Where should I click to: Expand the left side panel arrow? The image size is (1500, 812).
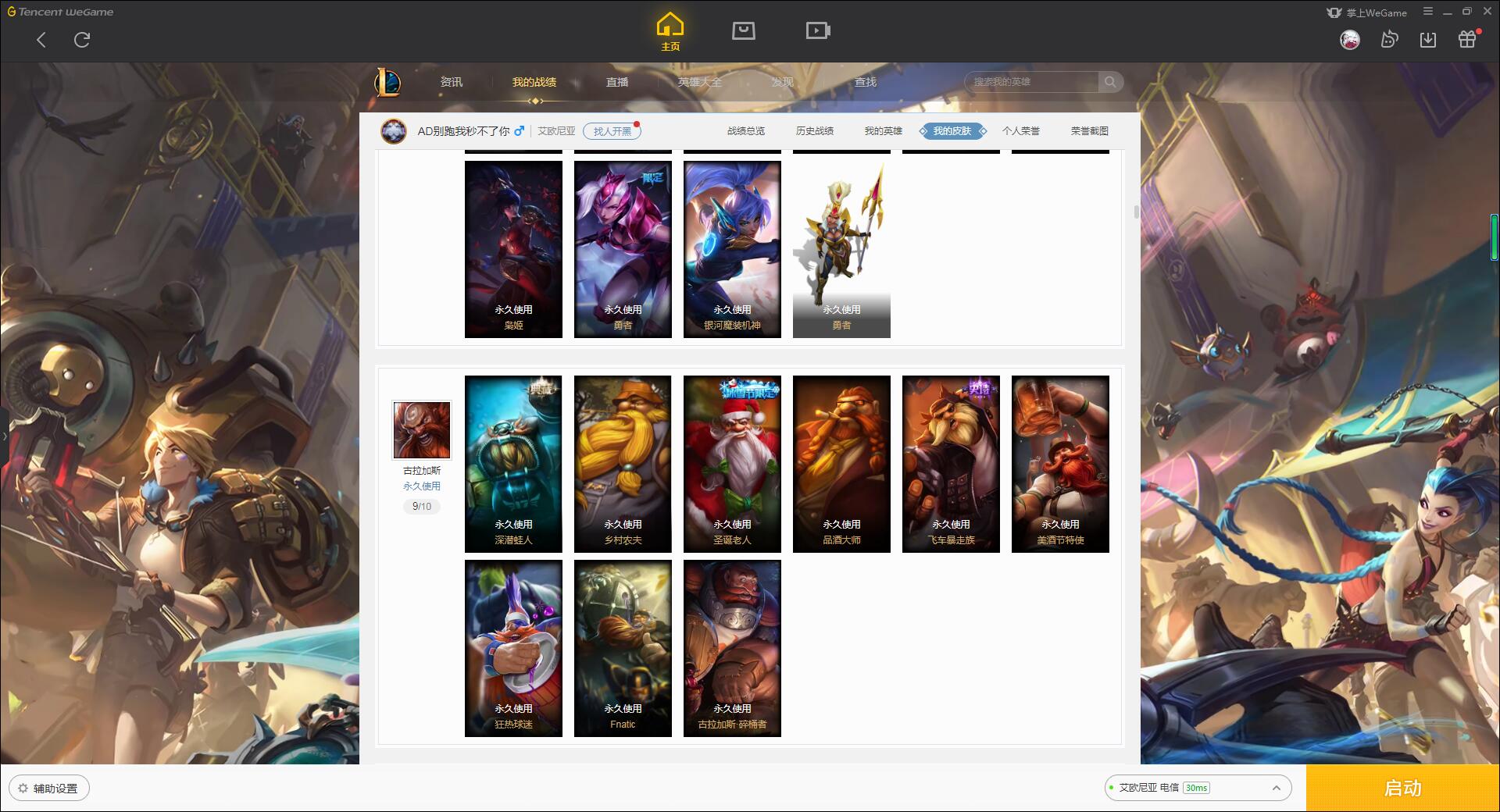(4, 436)
